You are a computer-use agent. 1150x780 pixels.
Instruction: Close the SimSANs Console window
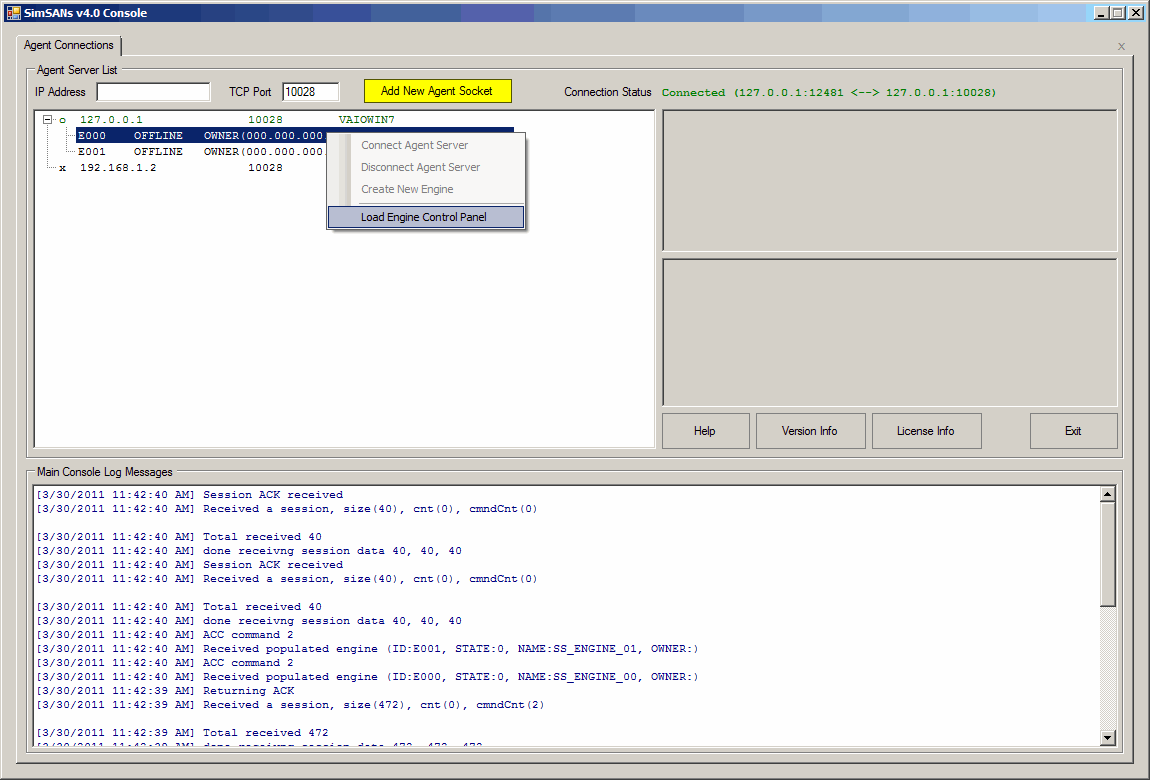click(1135, 12)
